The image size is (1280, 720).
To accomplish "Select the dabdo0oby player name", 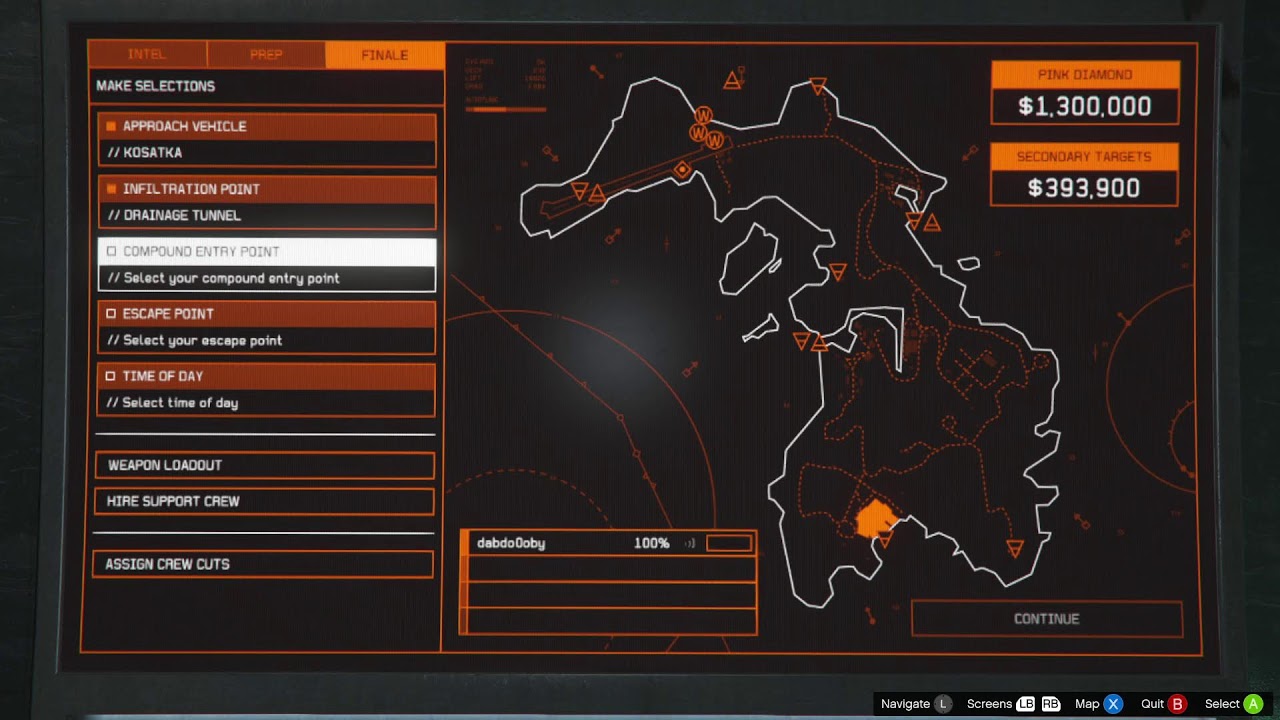I will coord(511,543).
